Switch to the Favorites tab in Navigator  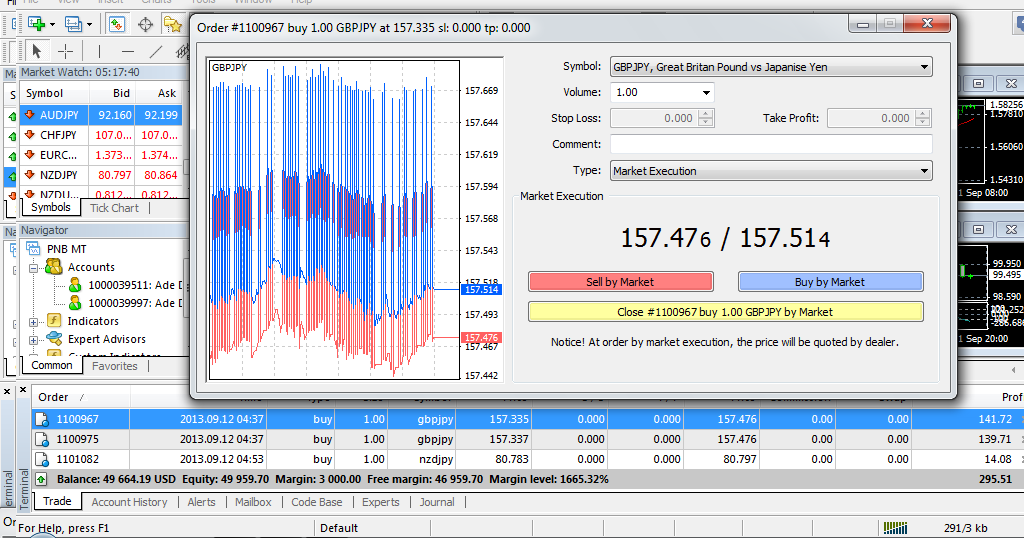coord(114,366)
